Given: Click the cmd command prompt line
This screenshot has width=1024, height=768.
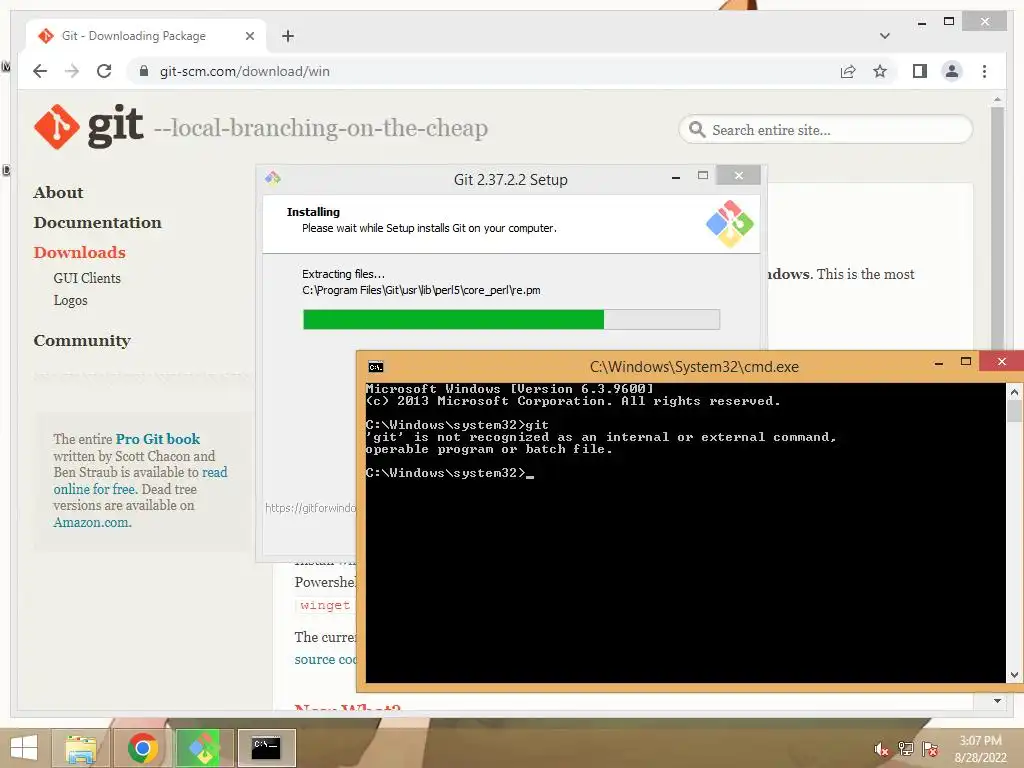Looking at the screenshot, I should tap(450, 473).
